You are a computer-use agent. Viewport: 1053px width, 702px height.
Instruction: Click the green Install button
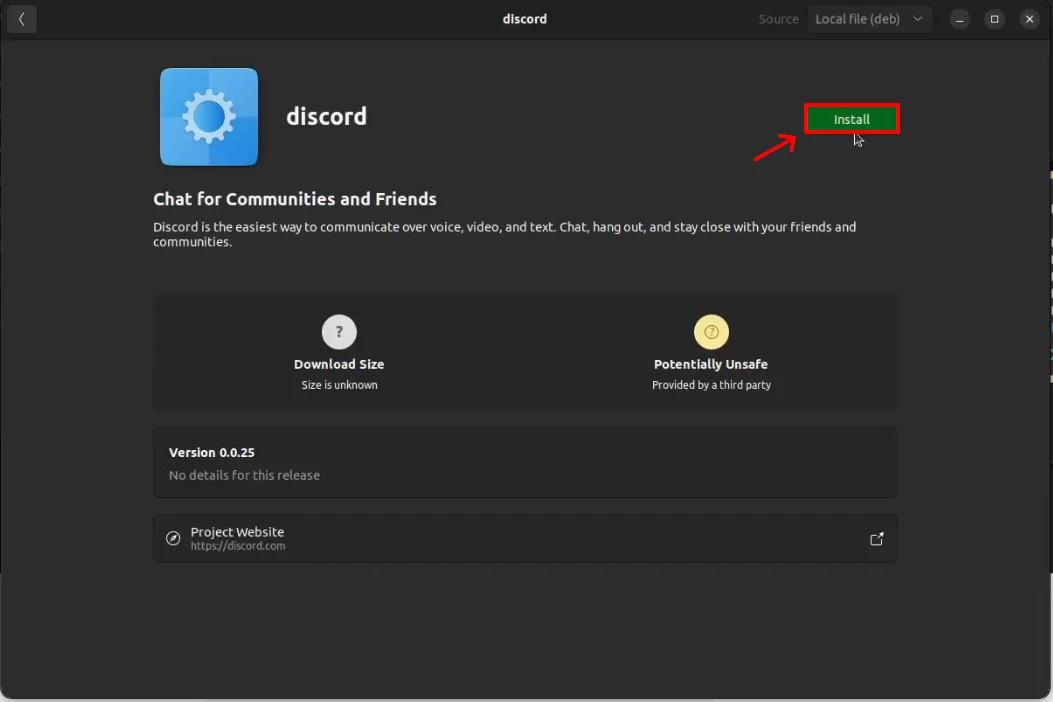coord(852,119)
